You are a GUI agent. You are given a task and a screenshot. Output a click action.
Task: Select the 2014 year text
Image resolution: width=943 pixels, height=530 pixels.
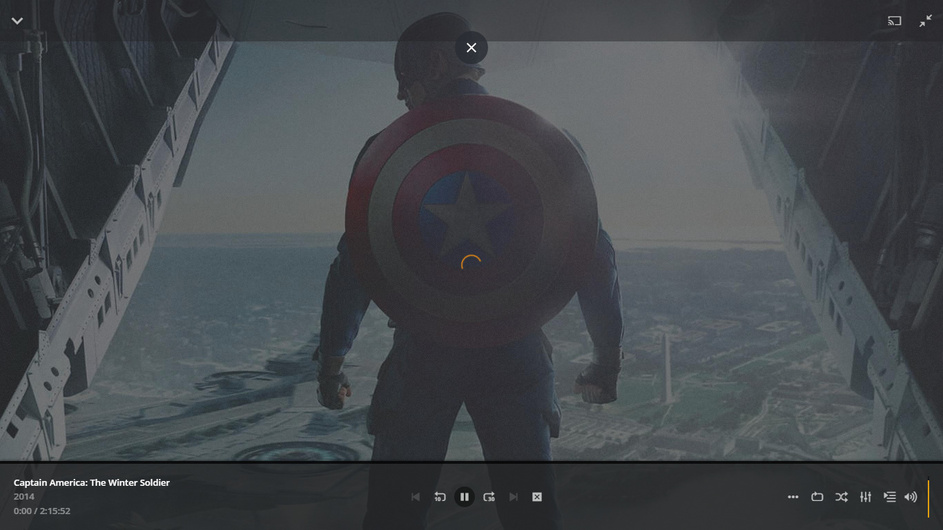click(24, 496)
